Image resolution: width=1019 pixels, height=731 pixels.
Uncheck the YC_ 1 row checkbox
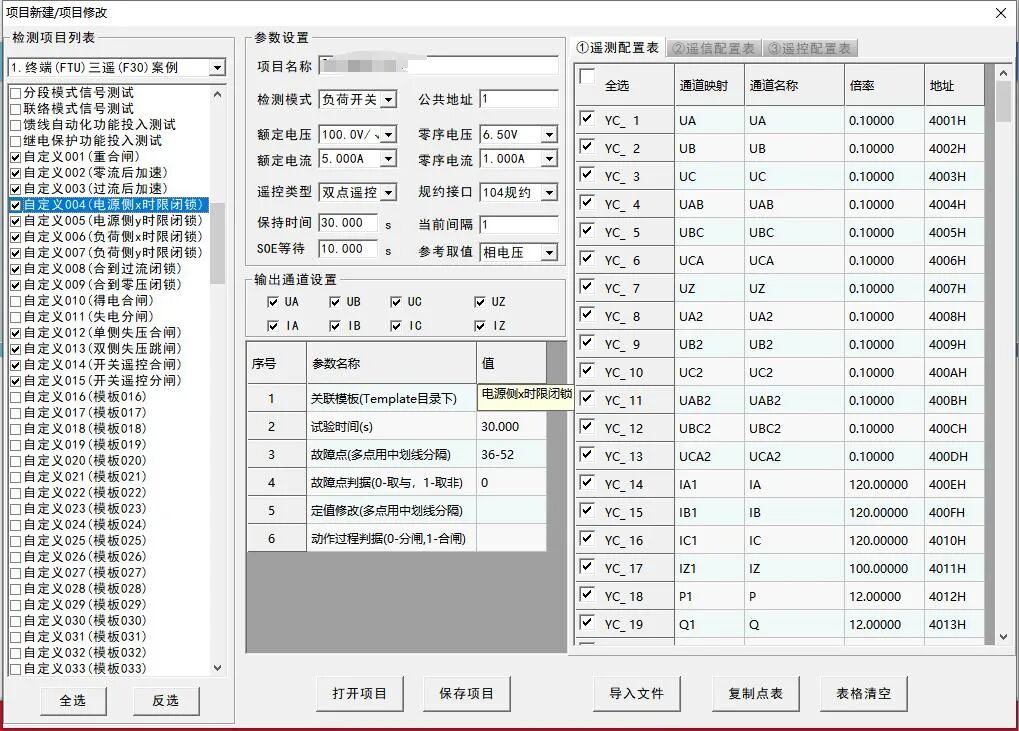pos(587,120)
